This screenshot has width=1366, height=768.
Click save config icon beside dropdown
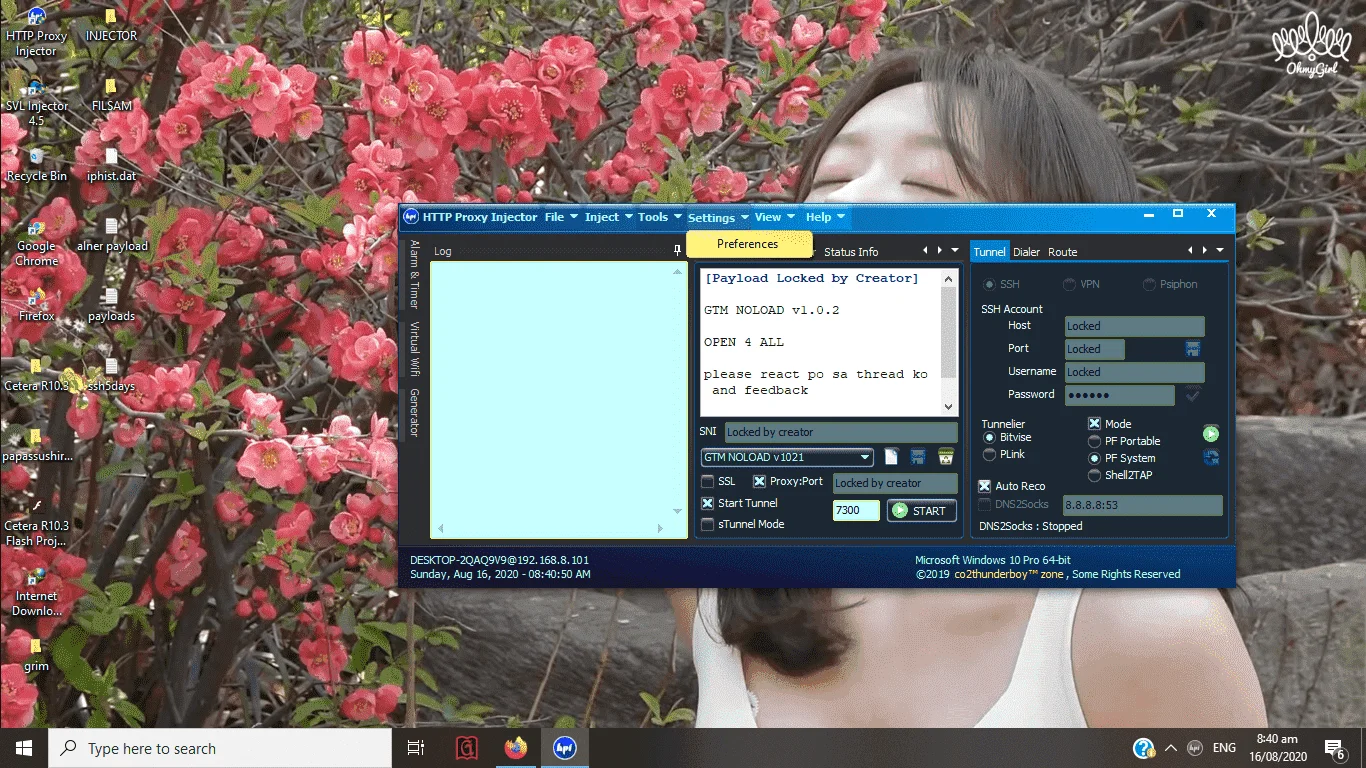click(x=917, y=457)
